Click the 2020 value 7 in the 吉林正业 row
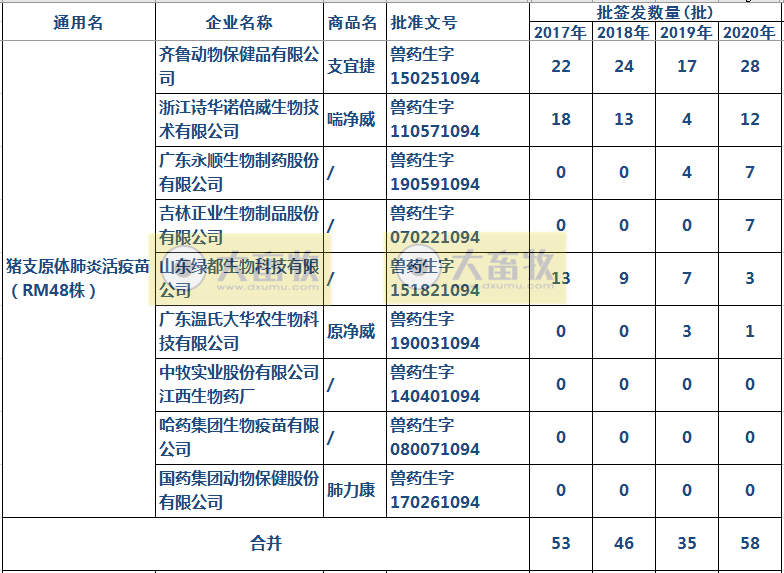Screen dimensions: 784x573 click(750, 226)
